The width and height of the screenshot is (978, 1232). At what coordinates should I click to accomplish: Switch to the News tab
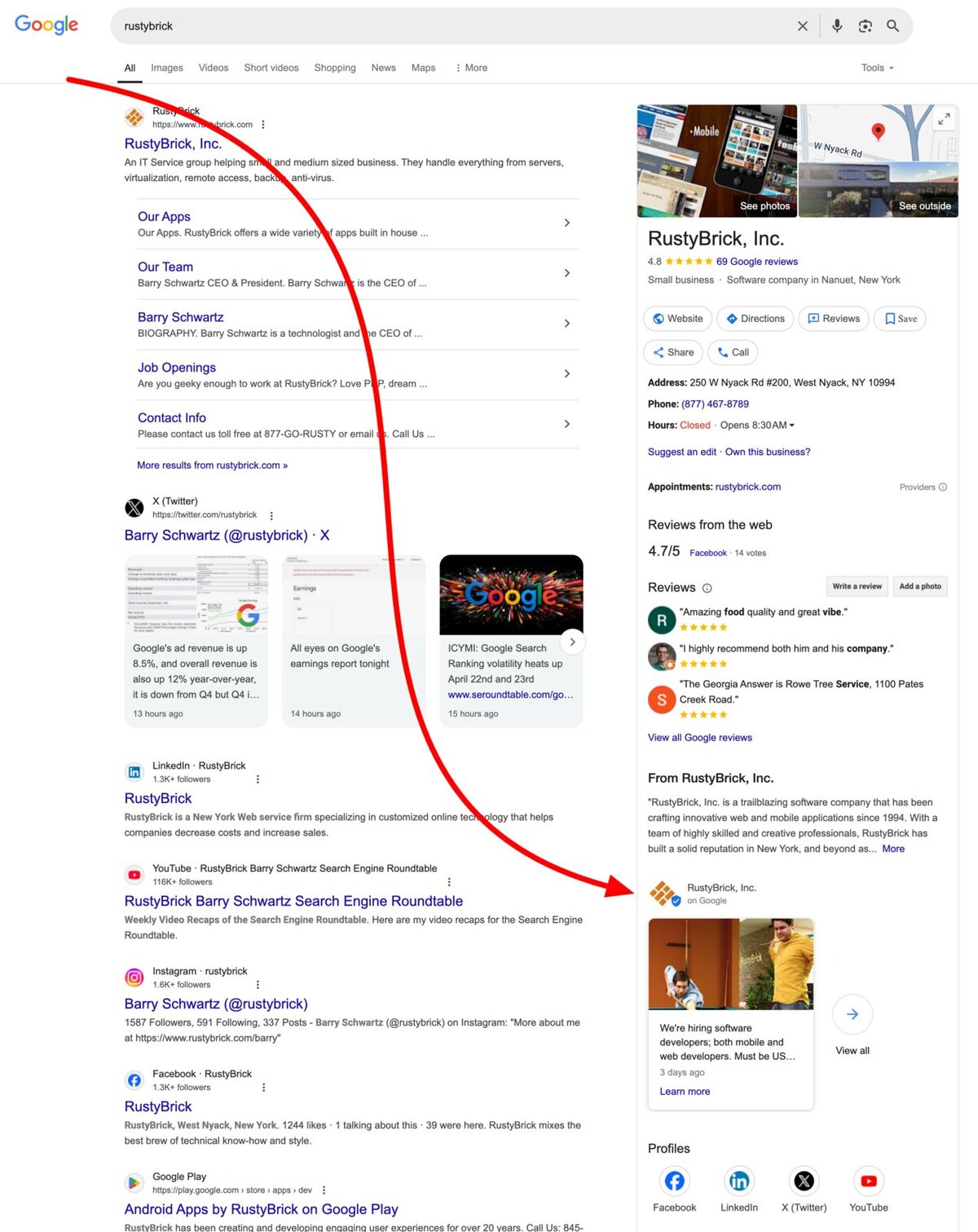pos(383,68)
